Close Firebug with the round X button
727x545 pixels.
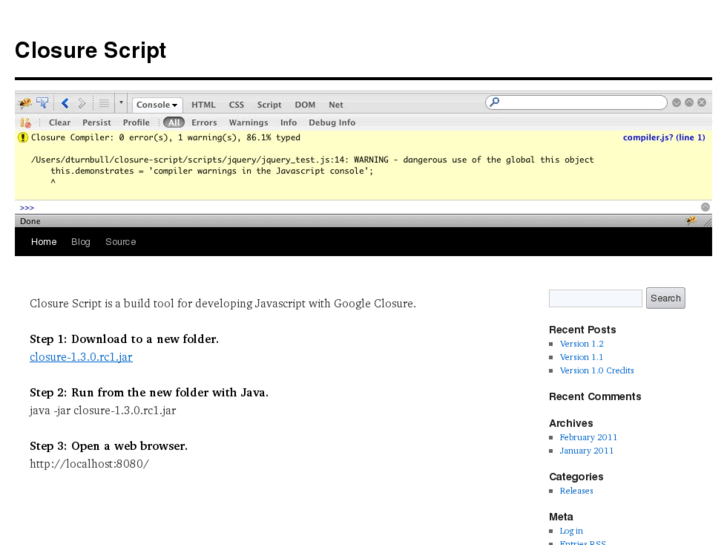[701, 103]
